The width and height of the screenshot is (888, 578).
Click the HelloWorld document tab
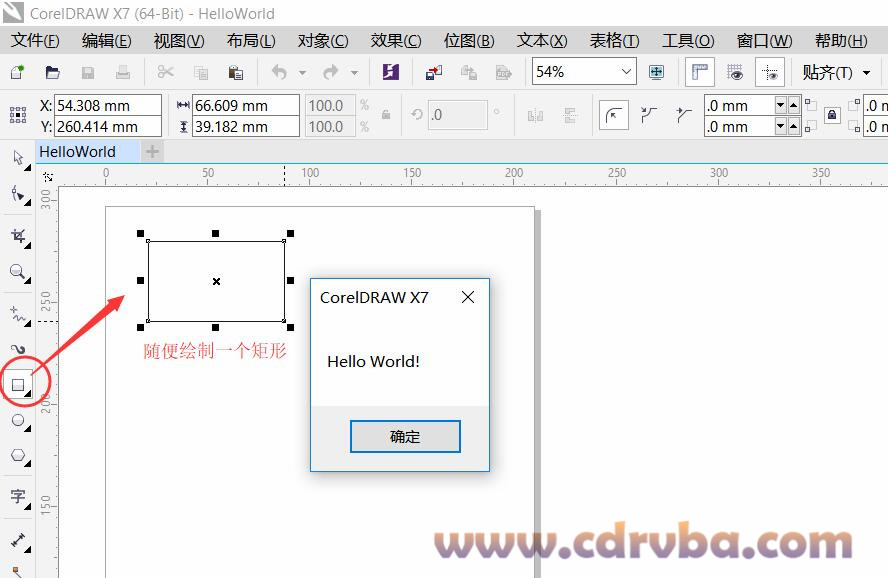tap(80, 151)
